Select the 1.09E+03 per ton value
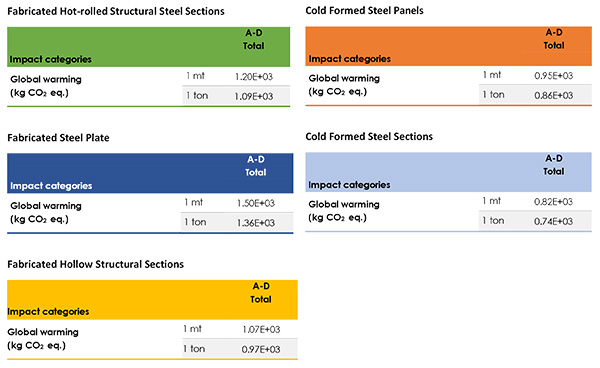The image size is (600, 368). [x=254, y=96]
